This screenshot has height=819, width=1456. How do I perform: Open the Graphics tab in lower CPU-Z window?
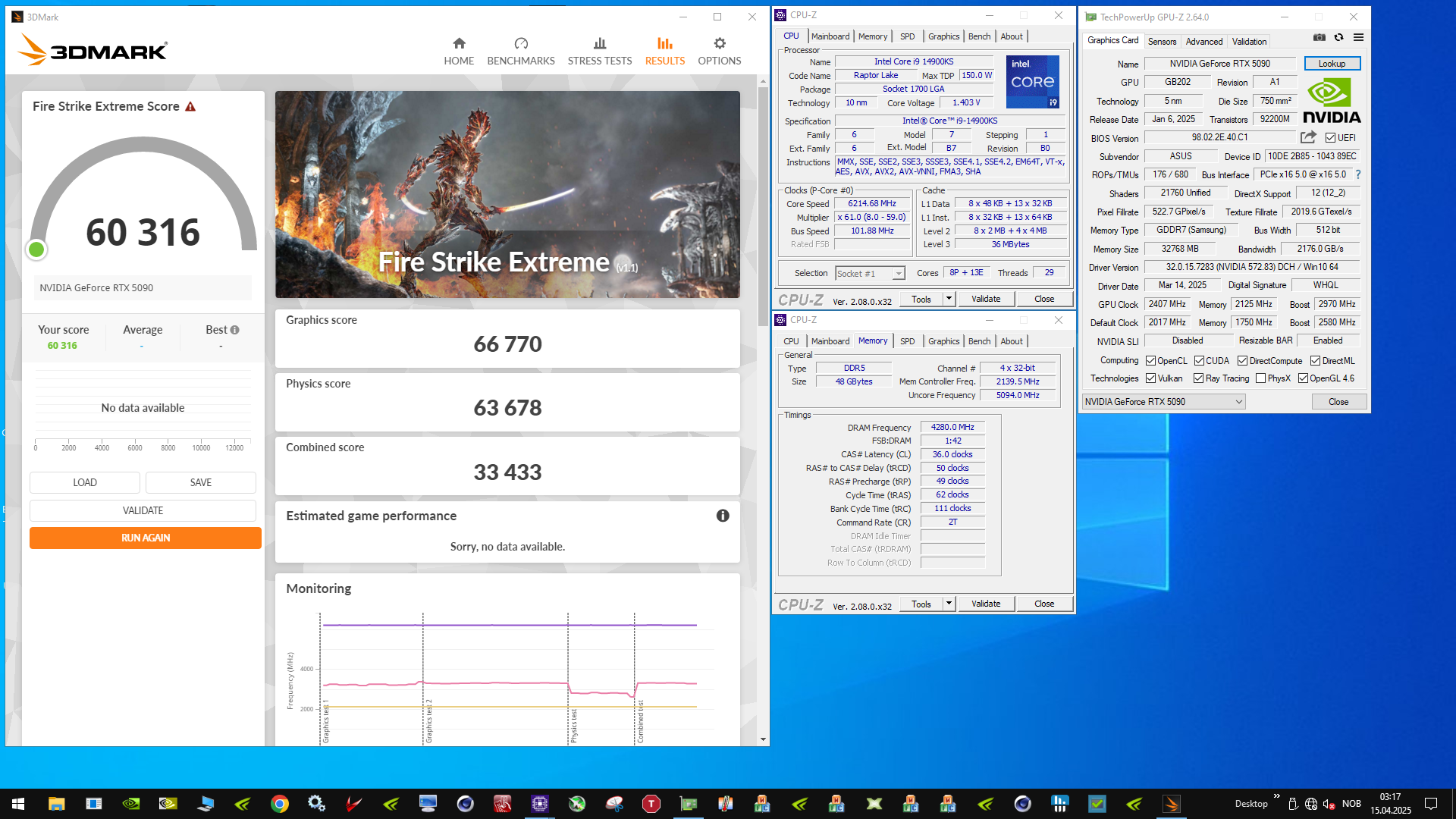coord(943,341)
